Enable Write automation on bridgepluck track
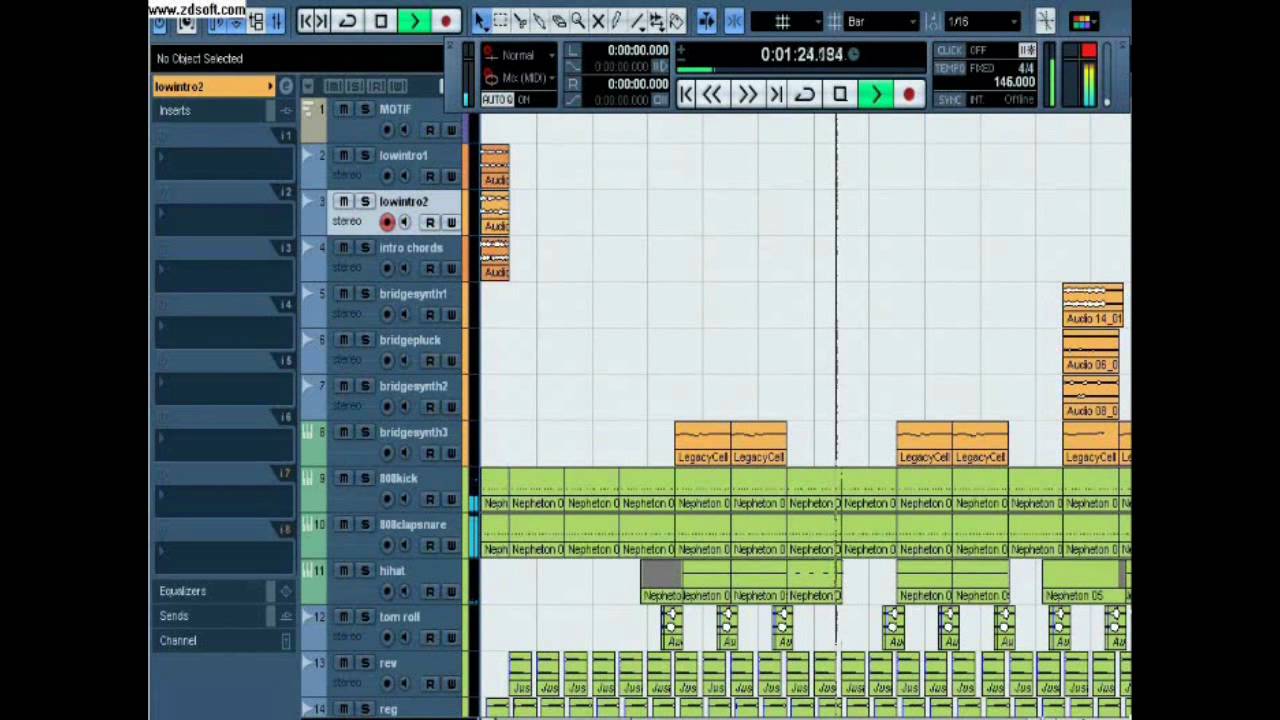Screen dimensions: 1280x720 click(x=450, y=360)
